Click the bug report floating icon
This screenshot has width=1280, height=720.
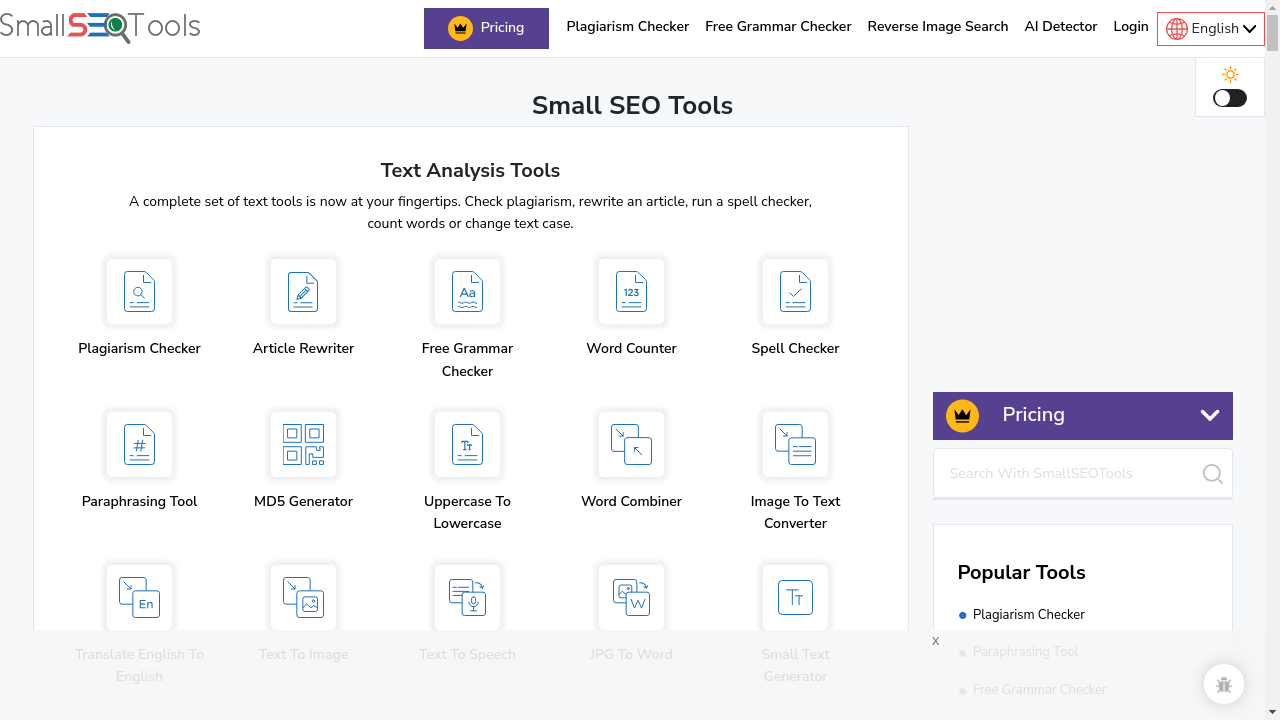pyautogui.click(x=1224, y=684)
